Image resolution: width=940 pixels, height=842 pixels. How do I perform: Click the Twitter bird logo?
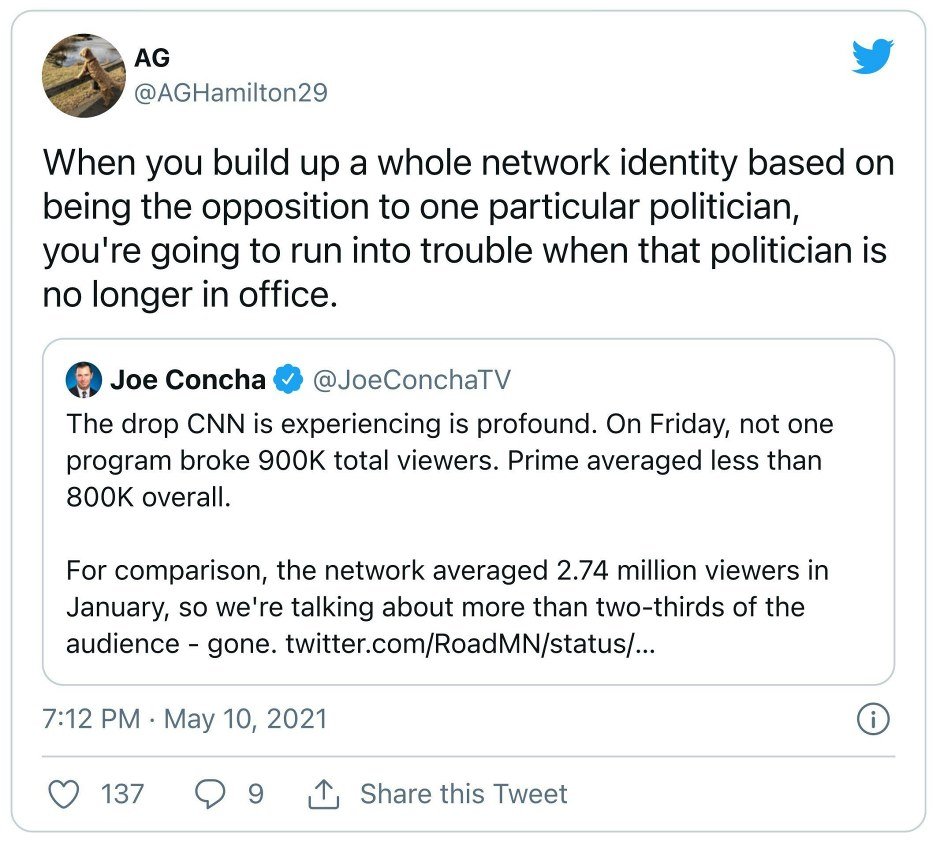(873, 56)
